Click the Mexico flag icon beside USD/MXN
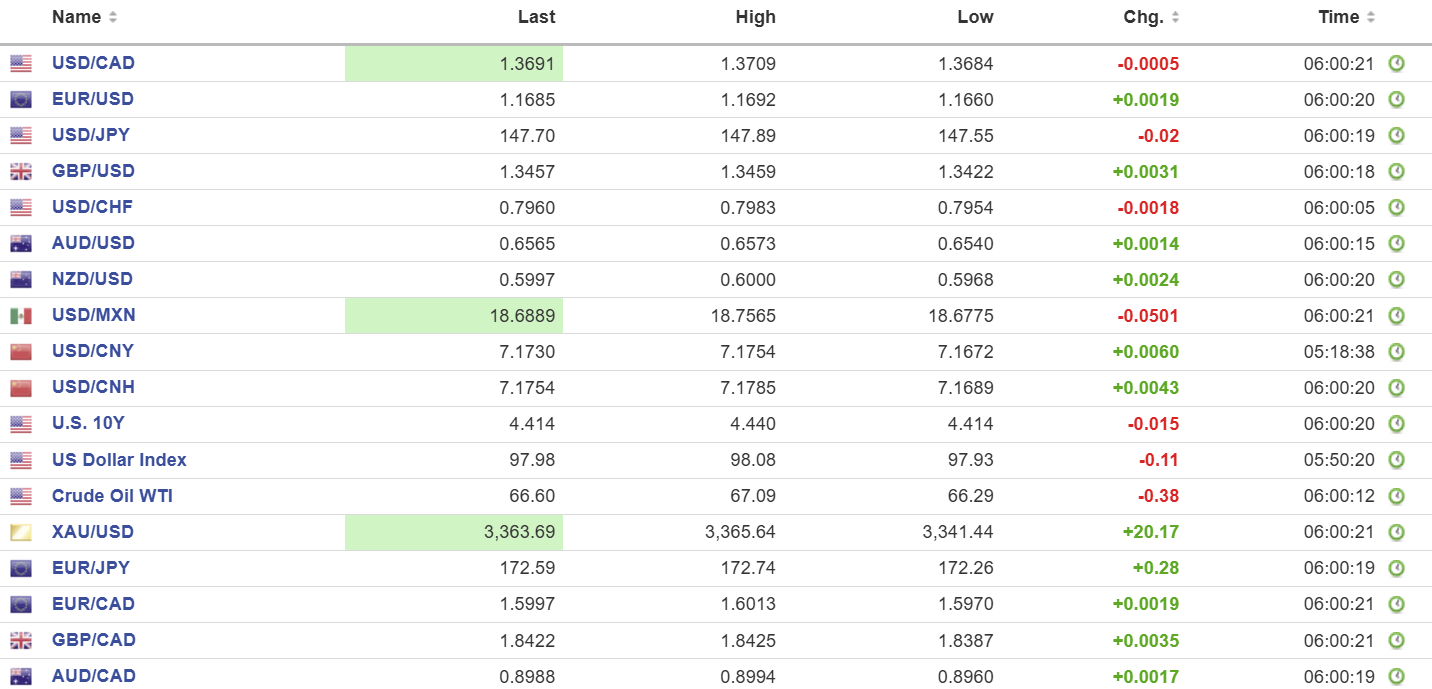The width and height of the screenshot is (1432, 689). [21, 316]
